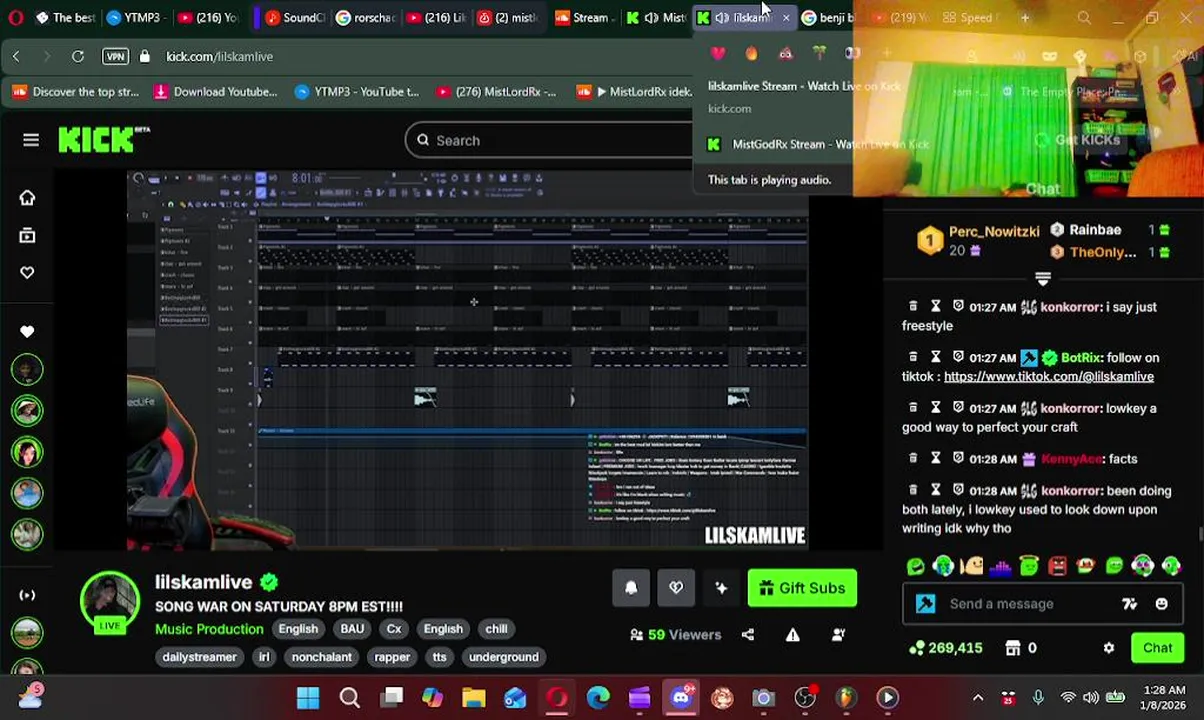Click the sparkle icon beside Gift Subs
The width and height of the screenshot is (1204, 720).
pyautogui.click(x=721, y=588)
